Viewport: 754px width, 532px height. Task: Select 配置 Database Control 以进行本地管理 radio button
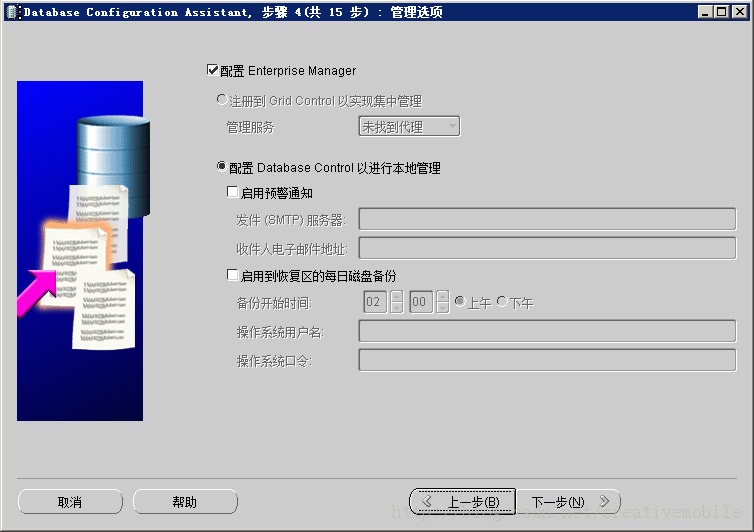coord(221,166)
